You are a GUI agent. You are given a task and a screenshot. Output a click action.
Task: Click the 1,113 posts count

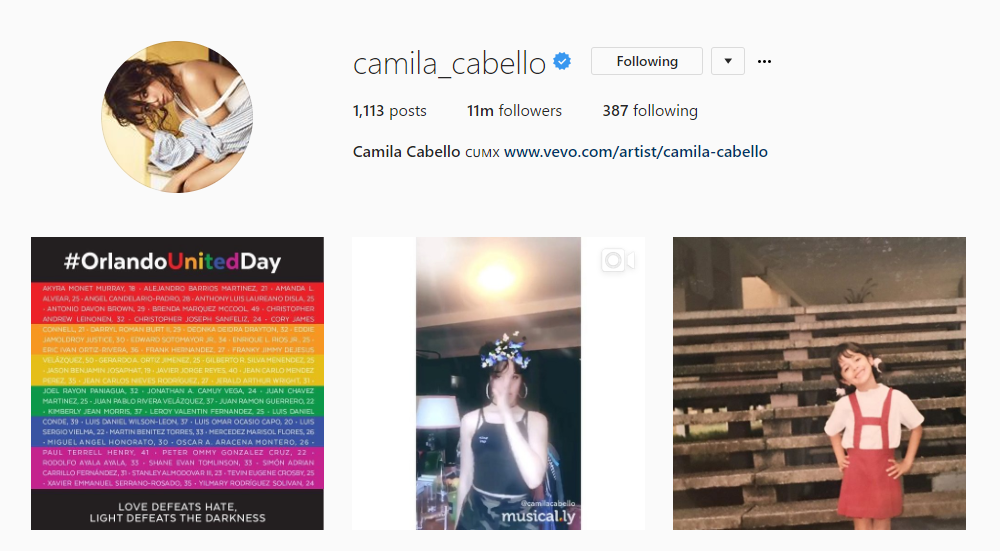click(390, 111)
